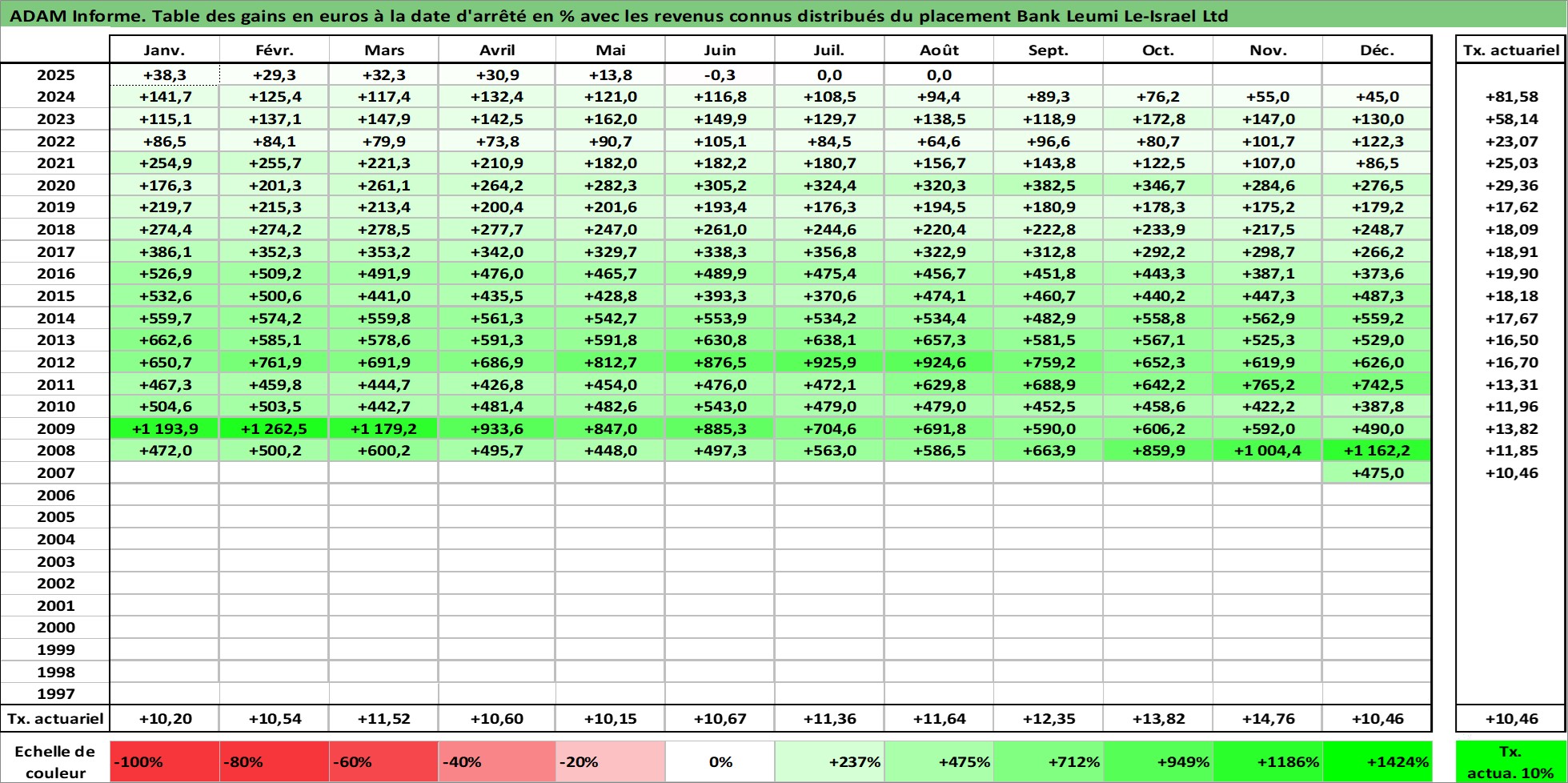The image size is (1568, 783).
Task: Click the cell +45,0 in Déc. 2024
Action: (1377, 96)
